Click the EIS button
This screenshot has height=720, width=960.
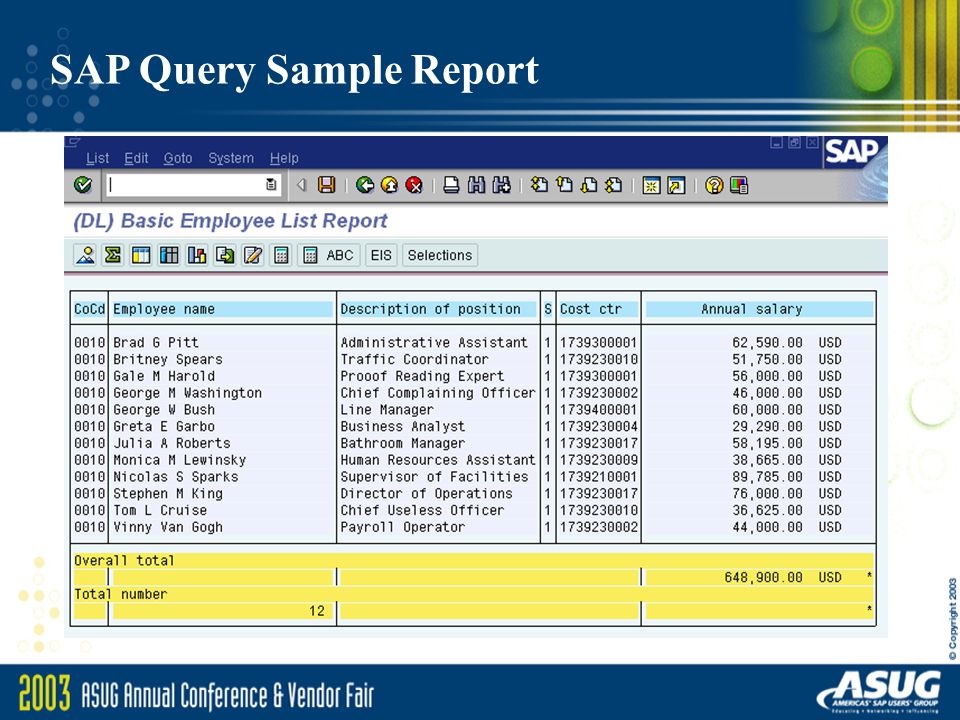coord(381,255)
